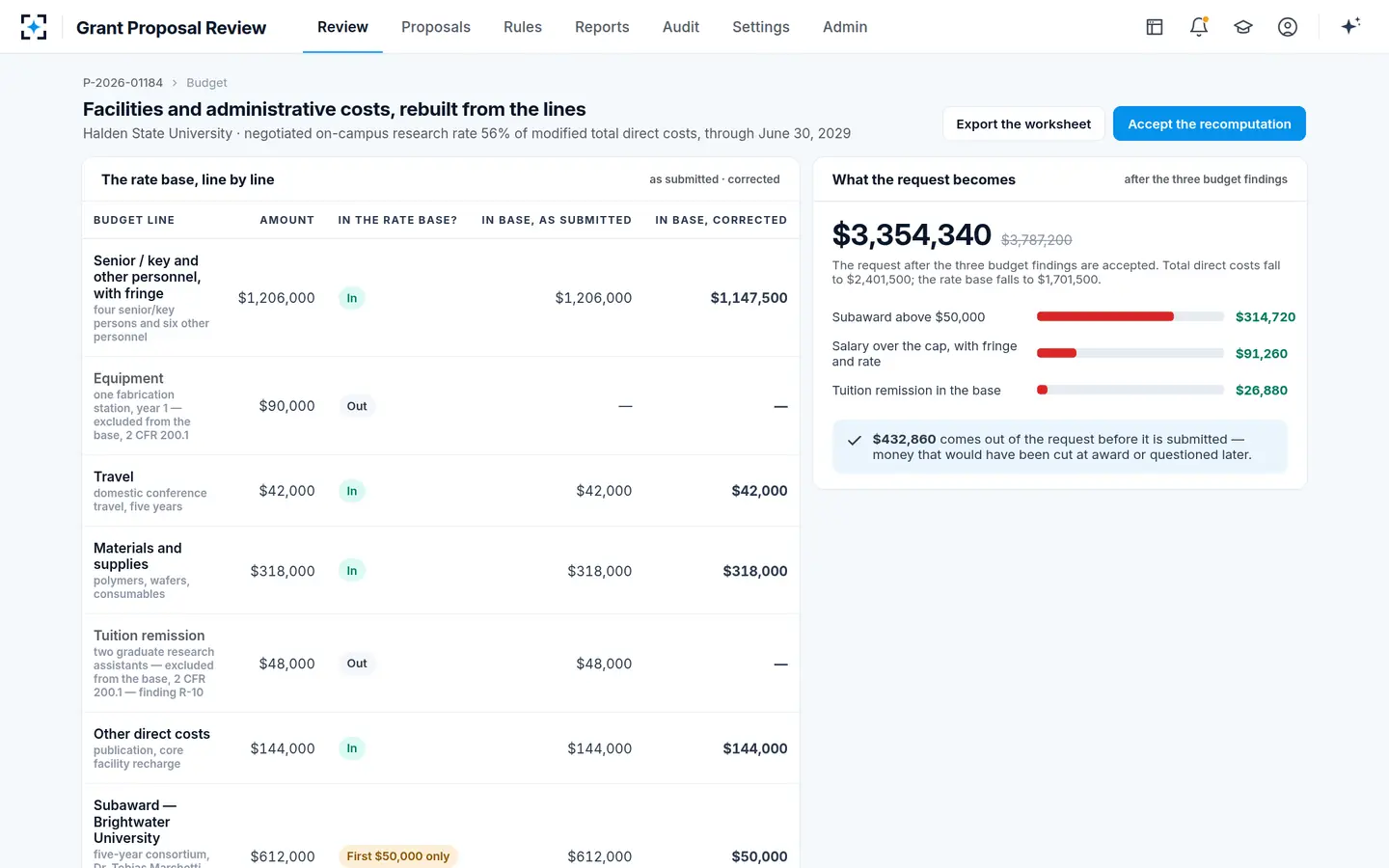This screenshot has width=1389, height=868.
Task: Click the Equipment budget line name
Action: [128, 378]
